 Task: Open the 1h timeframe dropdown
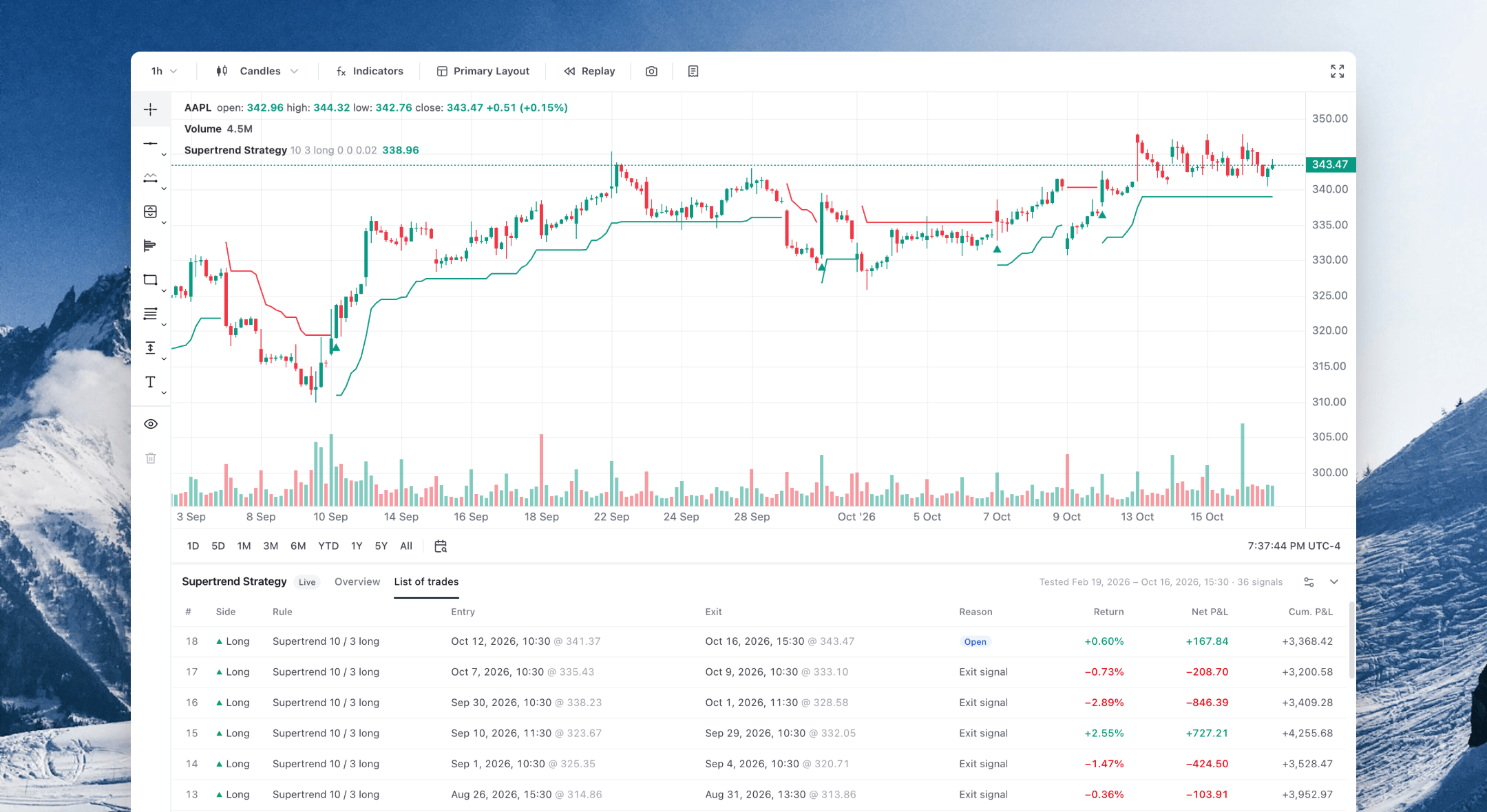[164, 71]
